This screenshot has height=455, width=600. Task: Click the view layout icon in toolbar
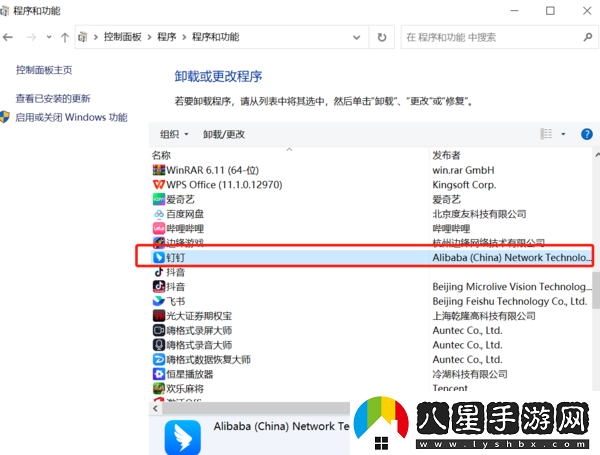[x=546, y=134]
